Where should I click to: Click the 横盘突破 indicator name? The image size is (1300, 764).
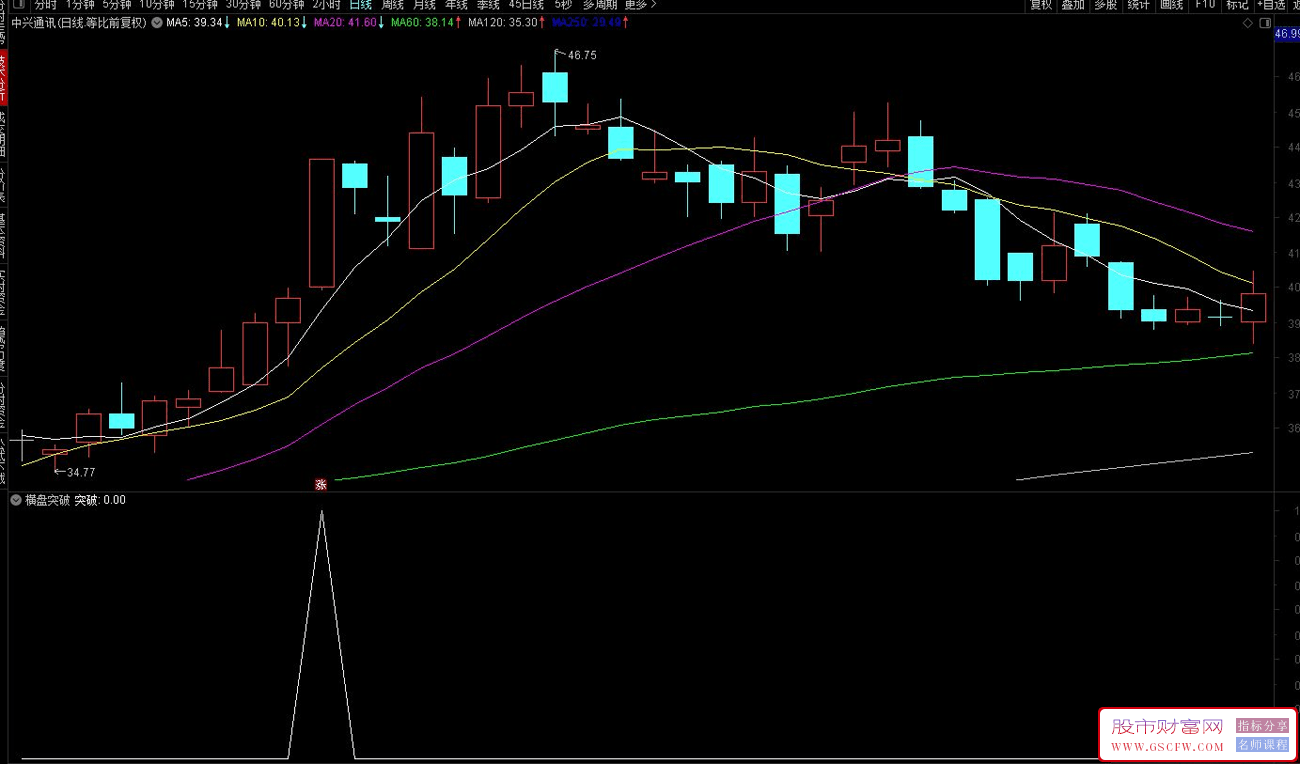[48, 500]
